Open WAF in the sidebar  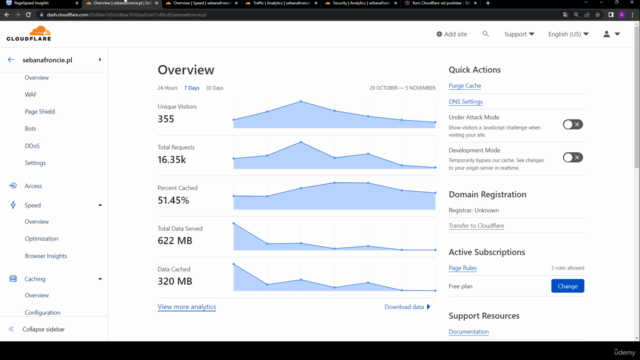point(31,95)
